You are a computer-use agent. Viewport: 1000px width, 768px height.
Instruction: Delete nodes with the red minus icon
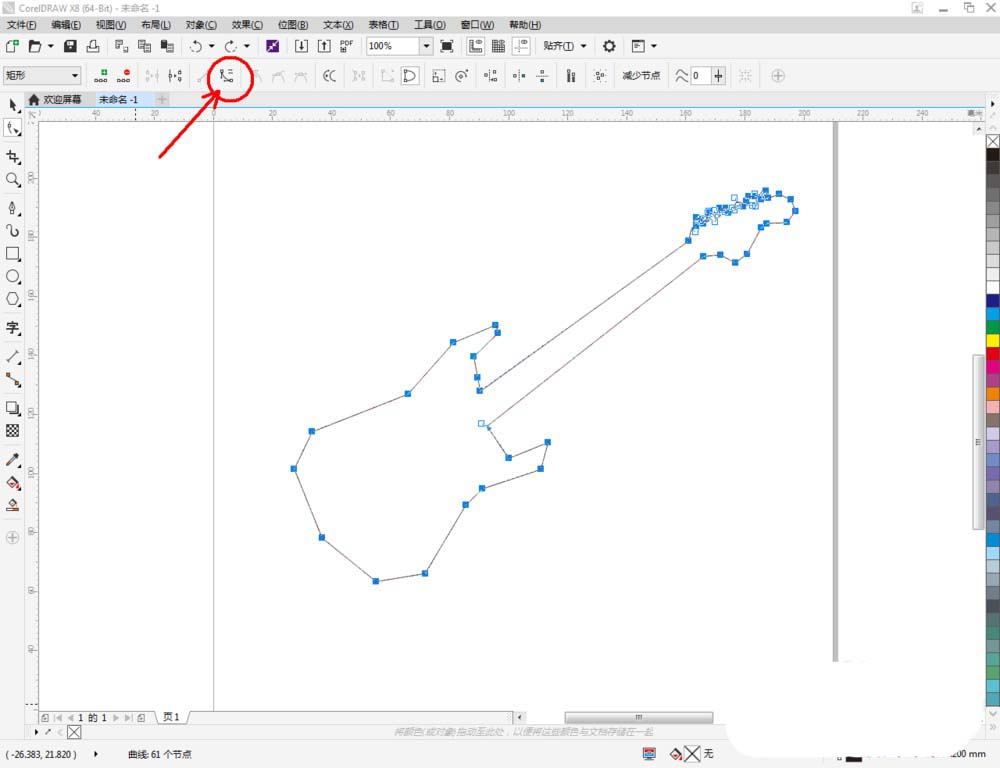124,76
